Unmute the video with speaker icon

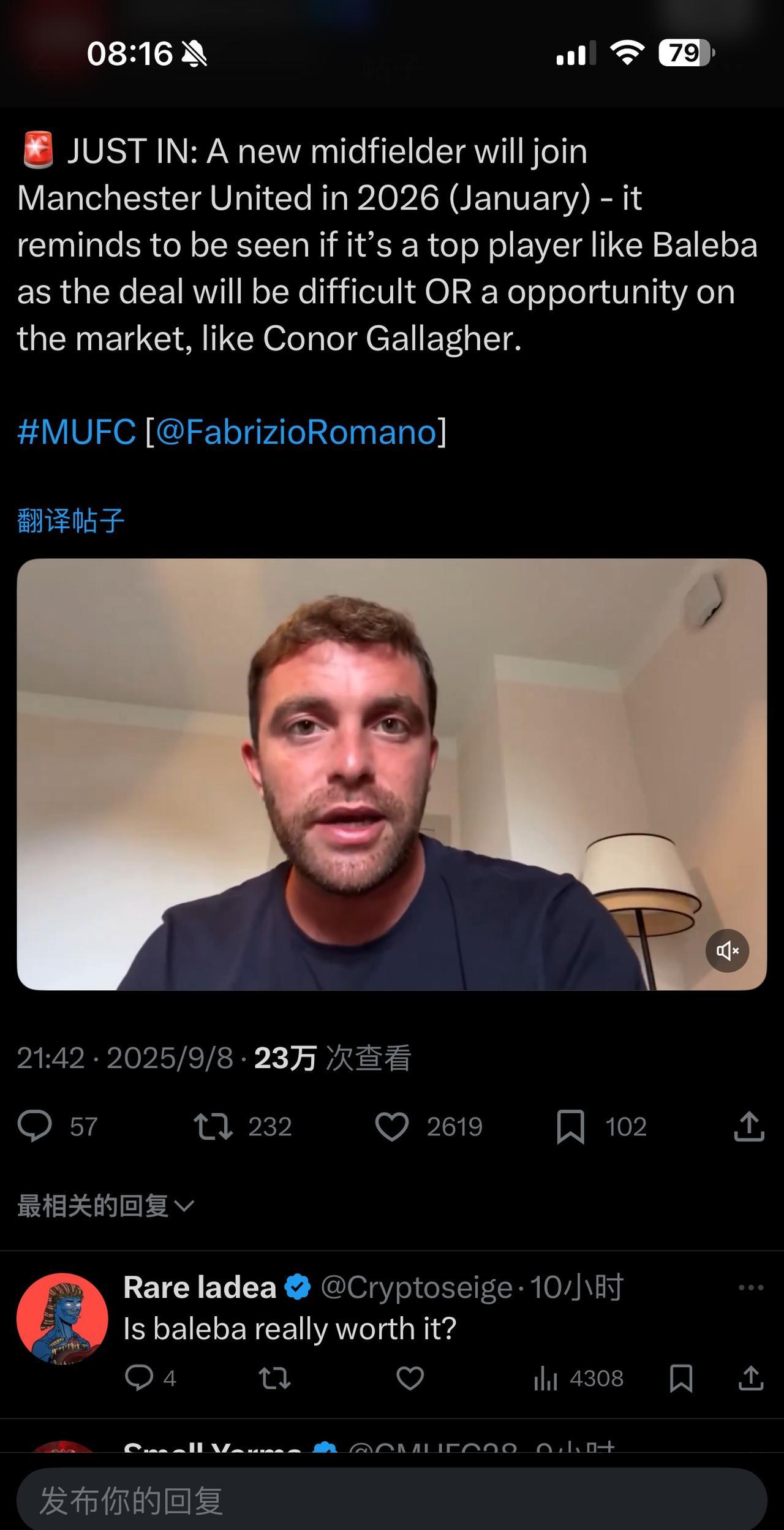click(727, 951)
